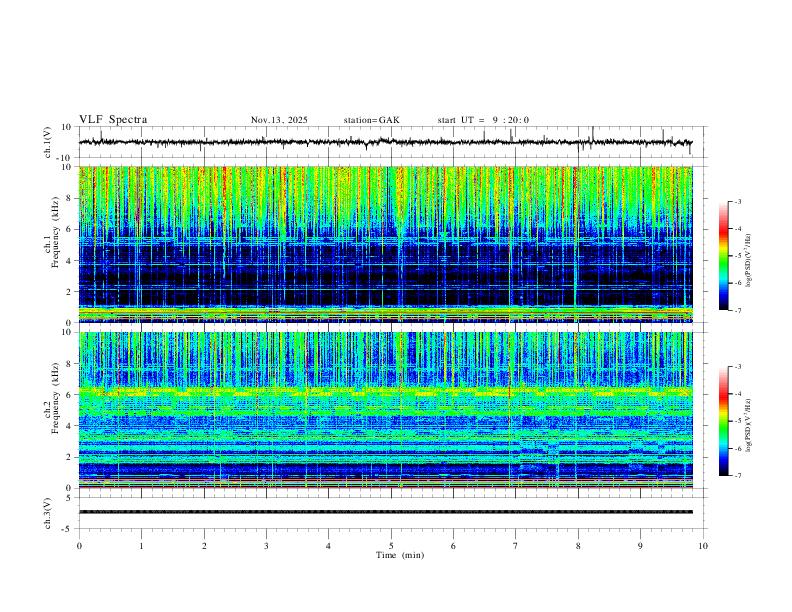The image size is (792, 612).
Task: Click the "-7" tick on the ch.2 colorbar
Action: (x=737, y=476)
